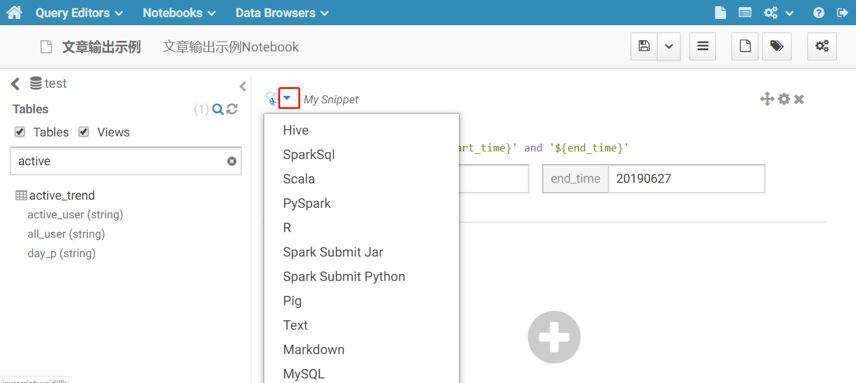This screenshot has width=856, height=383.
Task: Go back with the left chevron beside test
Action: (15, 83)
